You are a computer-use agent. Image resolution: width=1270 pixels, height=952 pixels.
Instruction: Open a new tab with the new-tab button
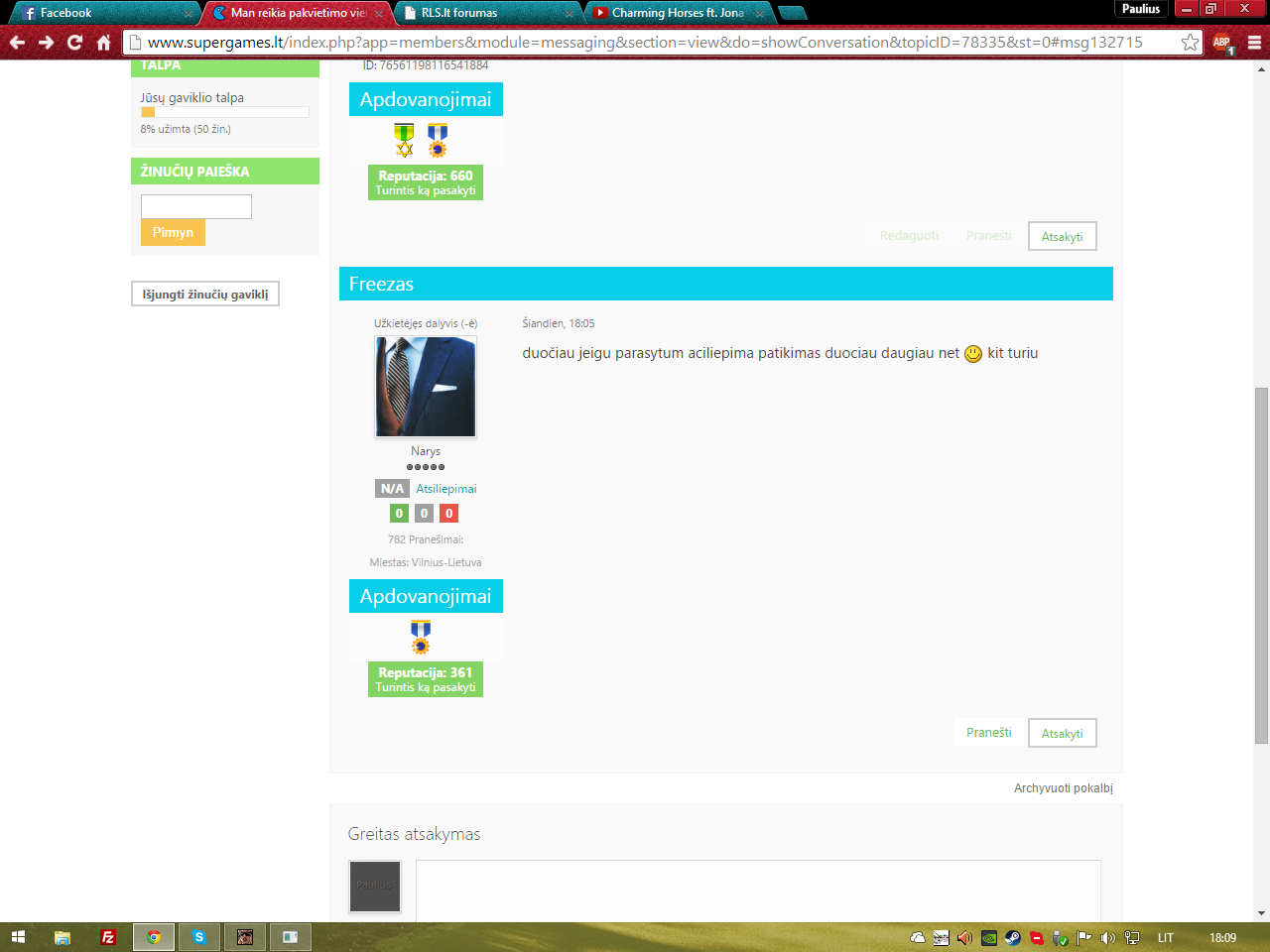(793, 13)
